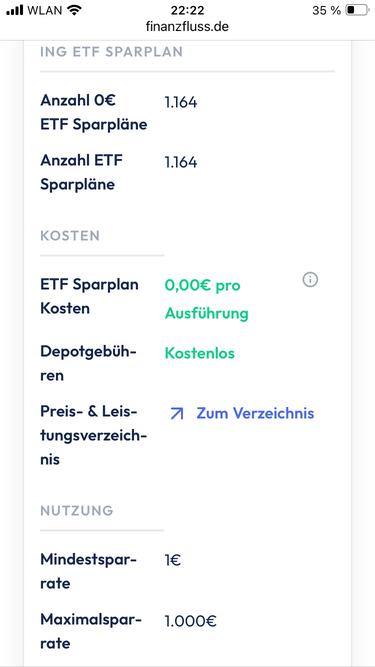
Task: Tap the Wi-Fi icon in the status bar
Action: pos(74,10)
